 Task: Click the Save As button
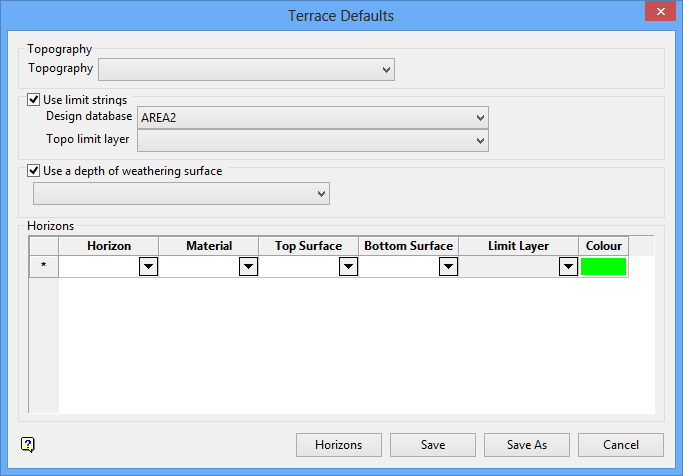[526, 445]
